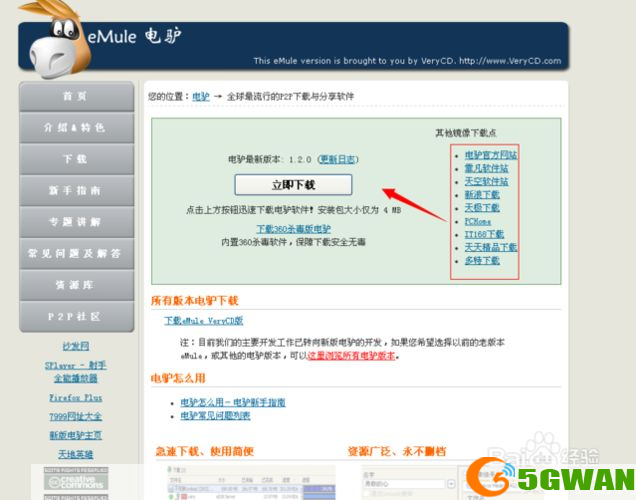Viewport: 636px width, 500px height.
Task: Open the PCHome mirror link
Action: [x=478, y=221]
